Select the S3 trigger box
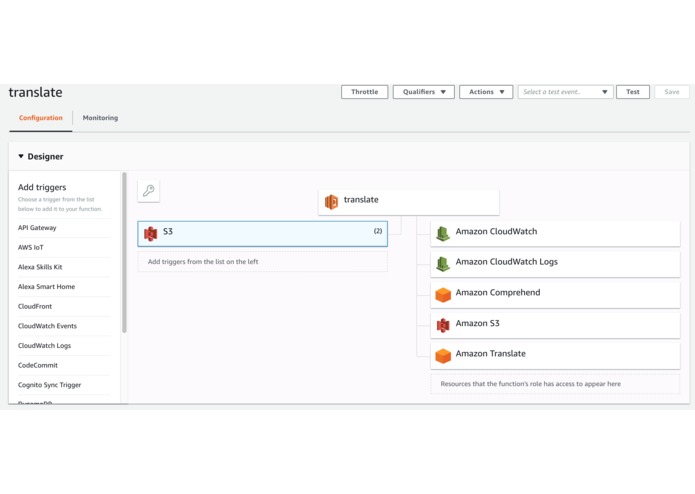 point(262,233)
